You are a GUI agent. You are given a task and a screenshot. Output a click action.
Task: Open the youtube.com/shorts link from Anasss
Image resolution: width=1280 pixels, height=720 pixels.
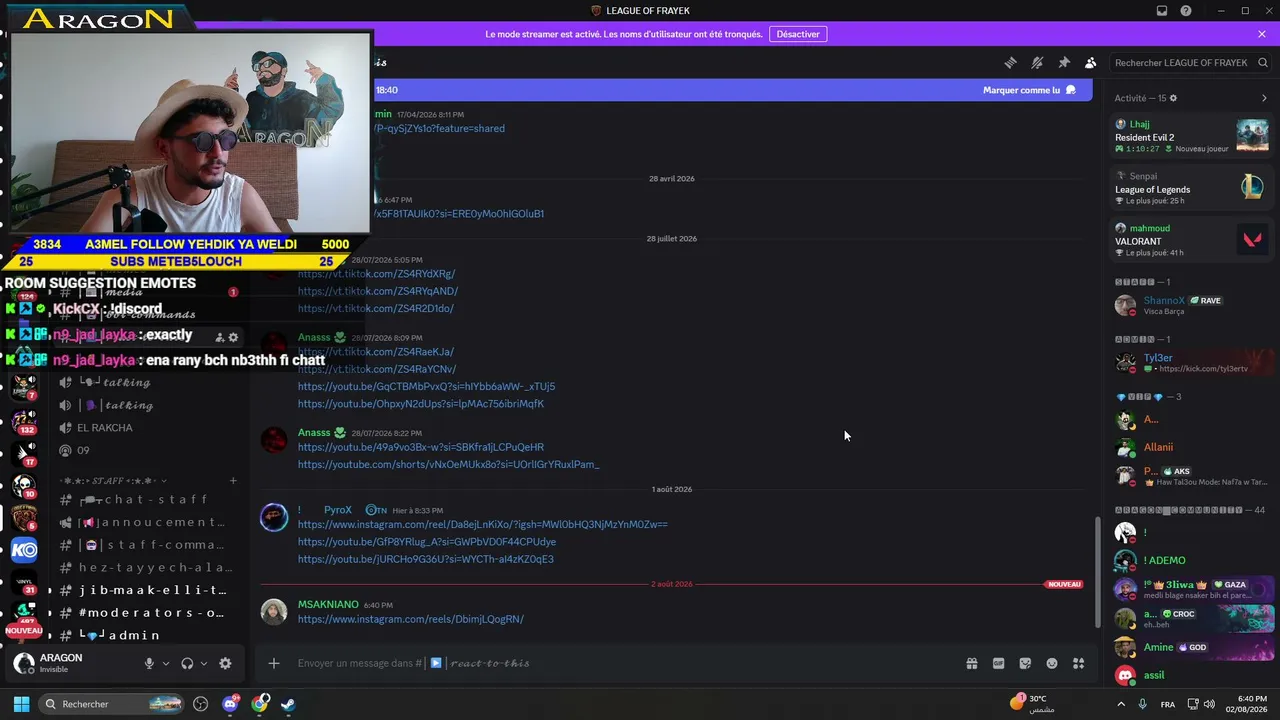448,465
